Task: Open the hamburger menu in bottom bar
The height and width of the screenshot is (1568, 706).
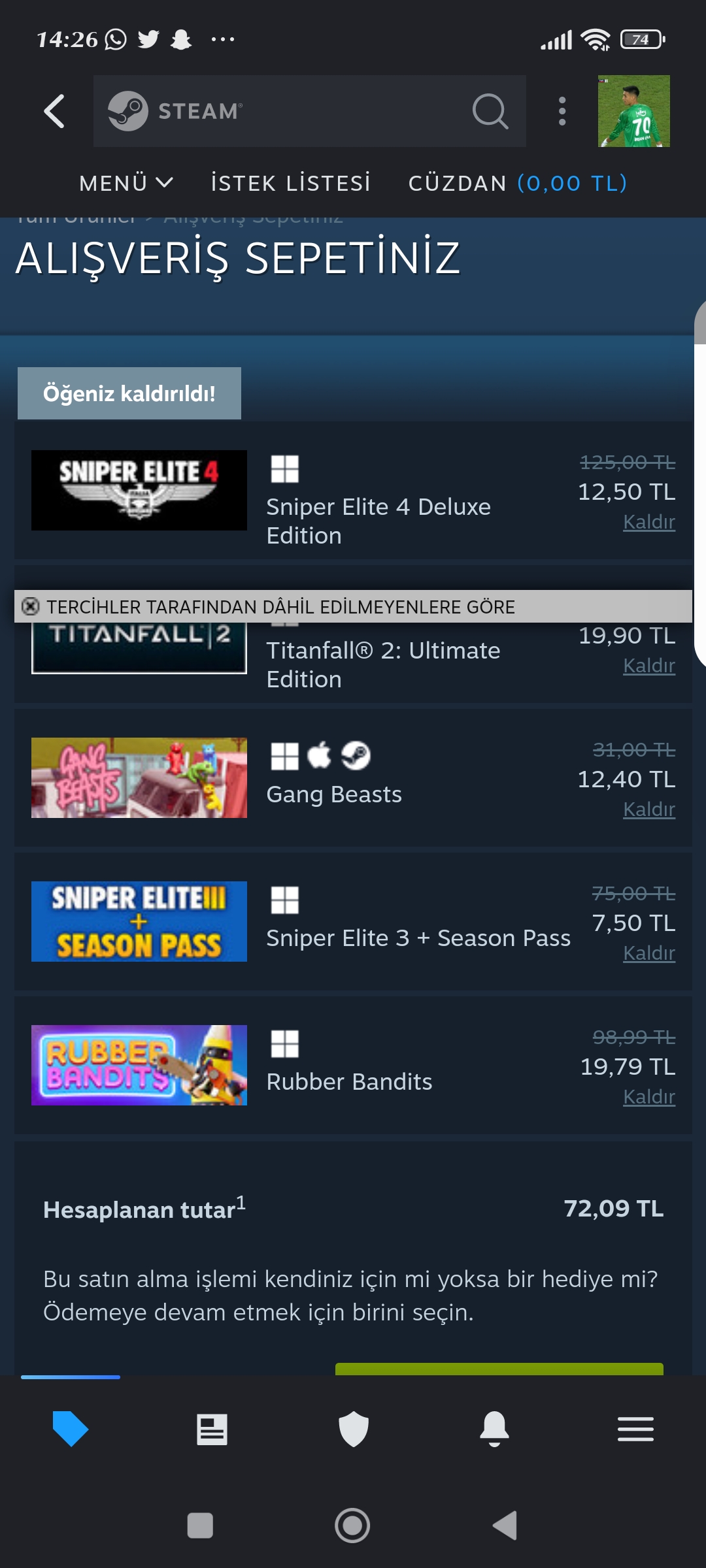Action: coord(635,1429)
